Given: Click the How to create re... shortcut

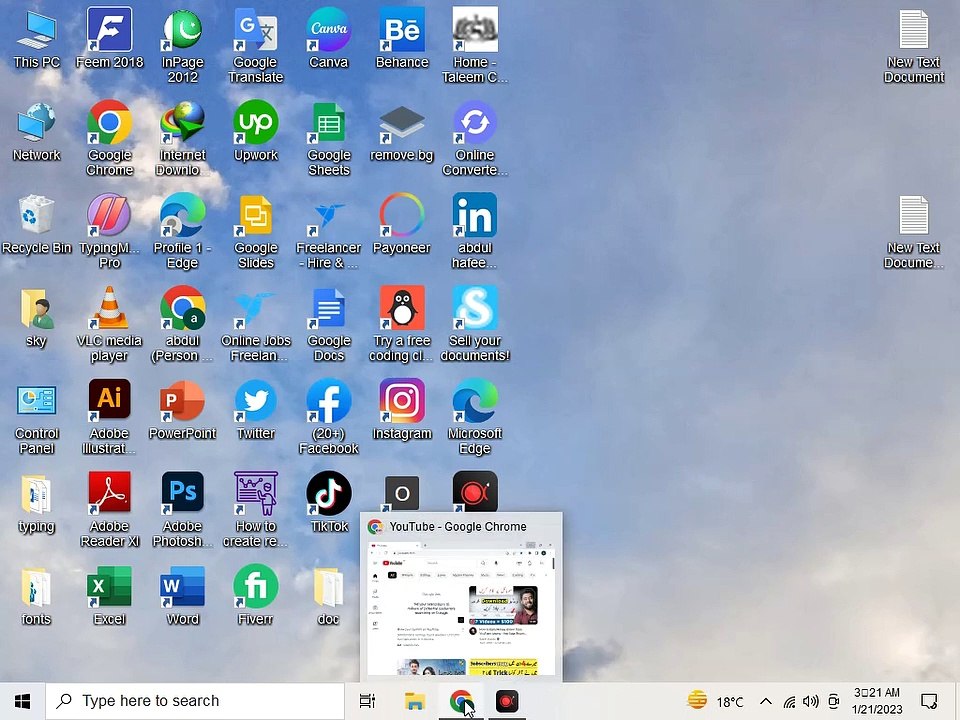Looking at the screenshot, I should point(255,511).
